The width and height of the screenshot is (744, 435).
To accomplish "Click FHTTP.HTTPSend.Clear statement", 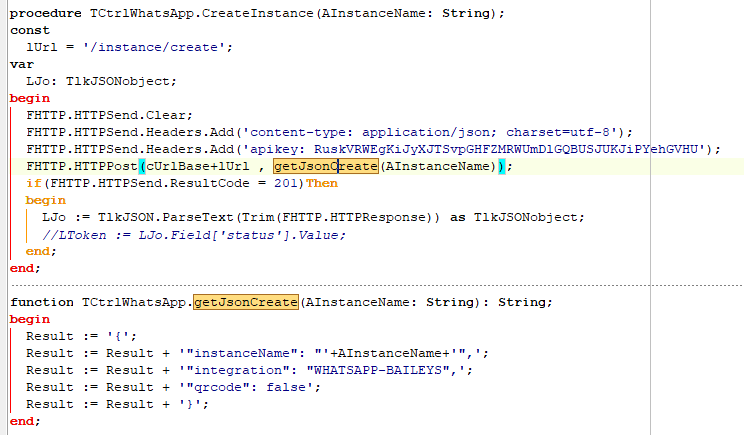I will [x=110, y=115].
